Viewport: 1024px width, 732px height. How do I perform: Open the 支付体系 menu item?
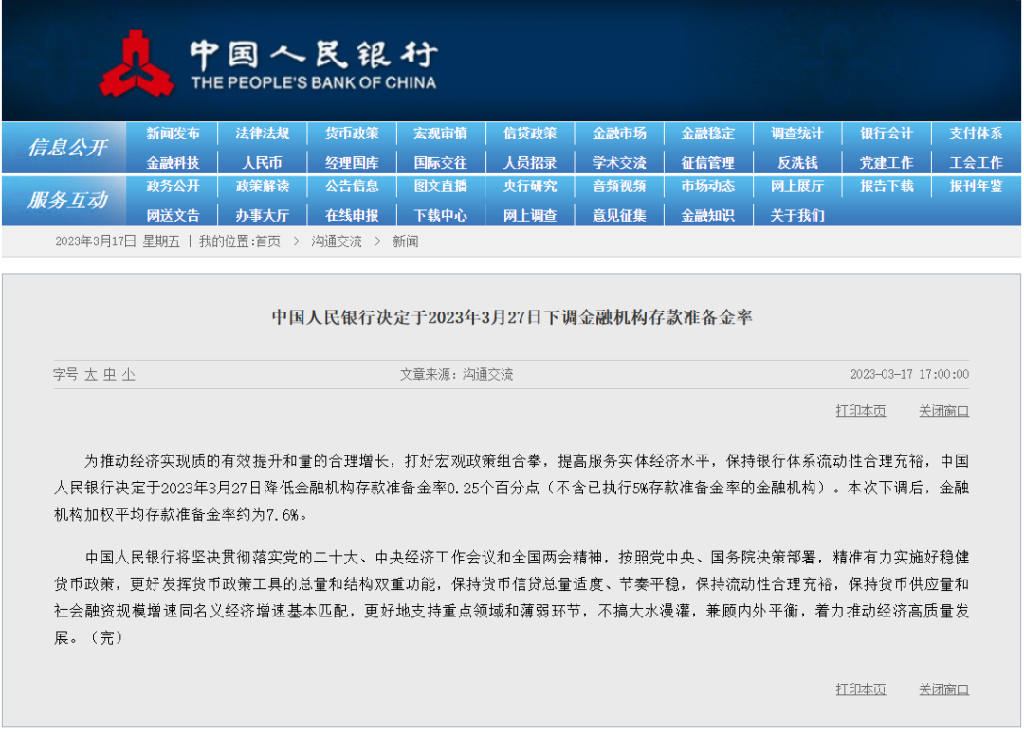(976, 133)
